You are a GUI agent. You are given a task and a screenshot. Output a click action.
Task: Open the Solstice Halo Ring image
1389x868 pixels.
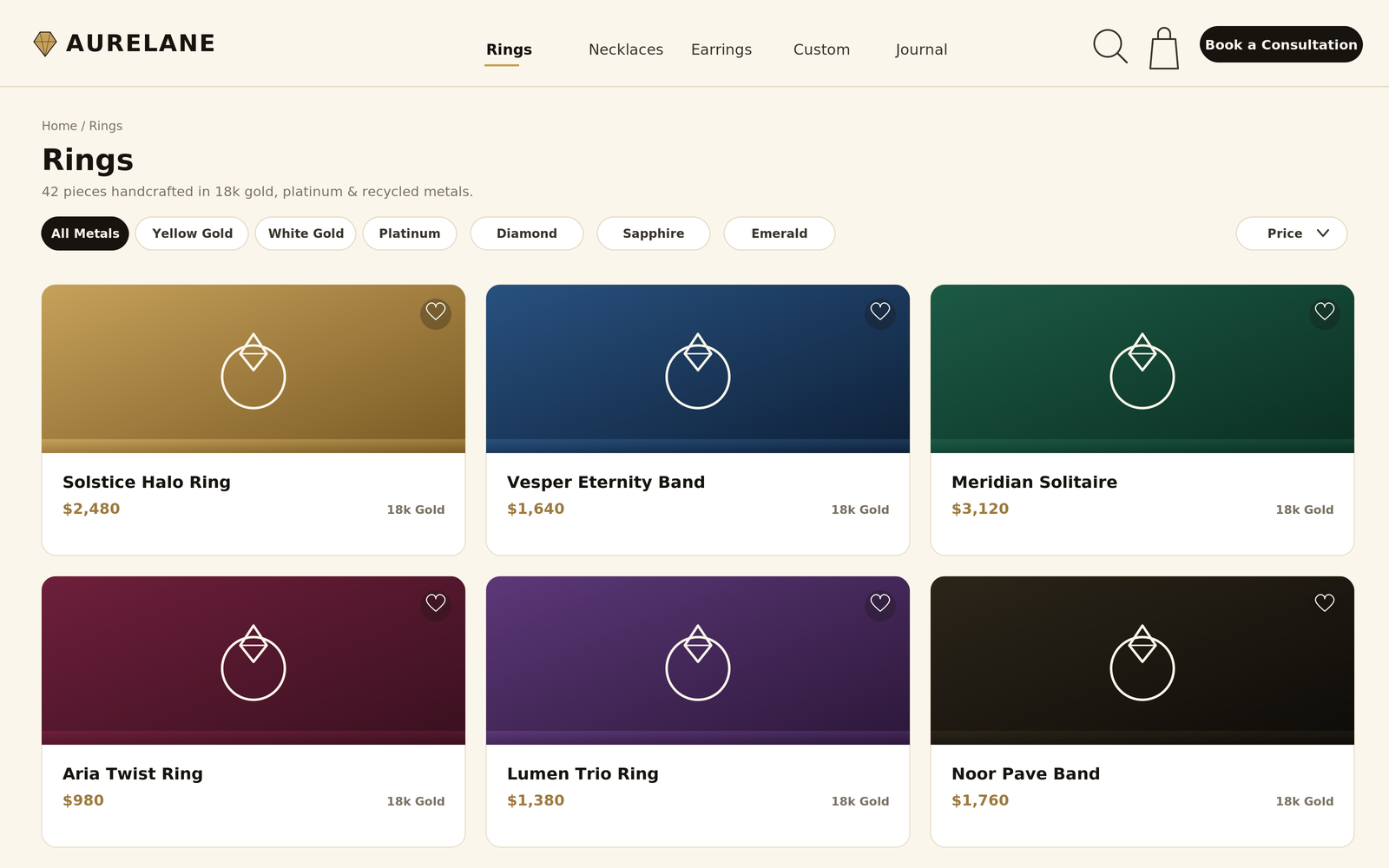253,369
